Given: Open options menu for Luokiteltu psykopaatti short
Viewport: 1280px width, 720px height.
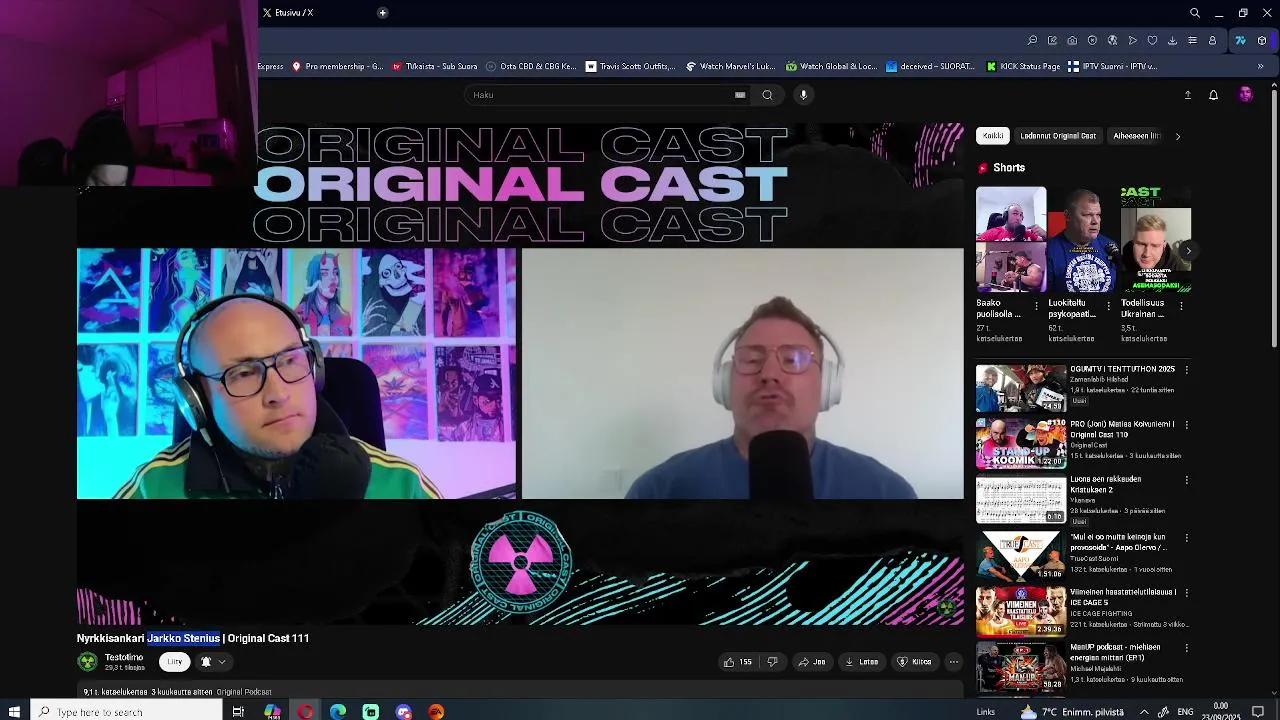Looking at the screenshot, I should tap(1108, 306).
